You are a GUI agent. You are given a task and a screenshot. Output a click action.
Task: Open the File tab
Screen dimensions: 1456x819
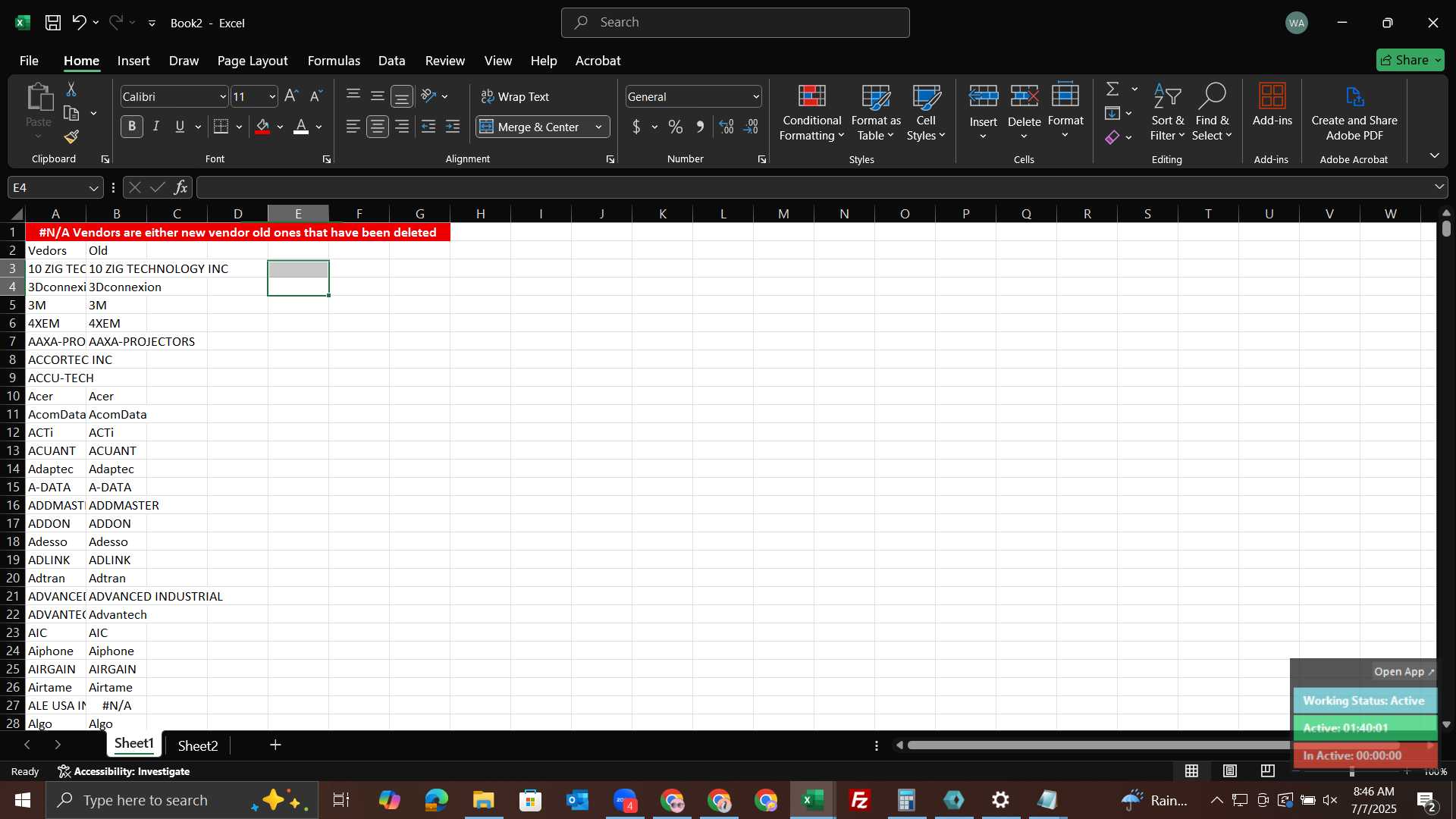pyautogui.click(x=29, y=61)
